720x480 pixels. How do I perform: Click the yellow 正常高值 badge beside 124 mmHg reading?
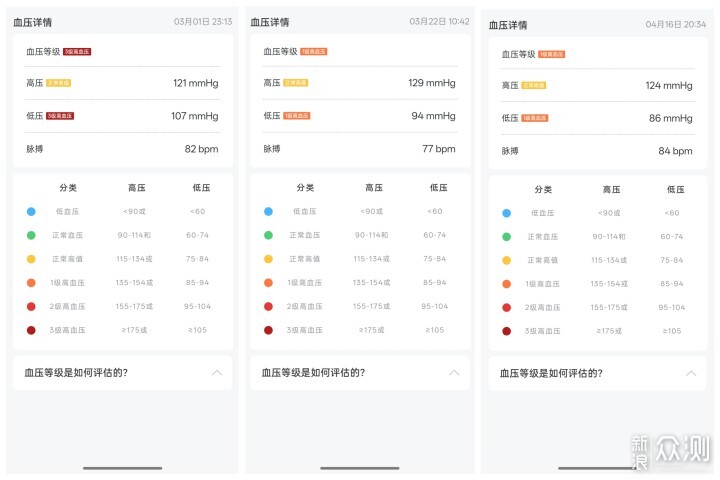(x=534, y=85)
